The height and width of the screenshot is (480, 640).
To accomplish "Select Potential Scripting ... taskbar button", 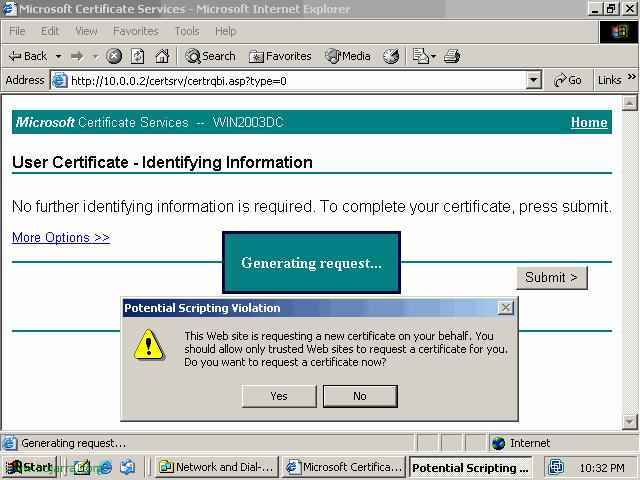I will [470, 467].
